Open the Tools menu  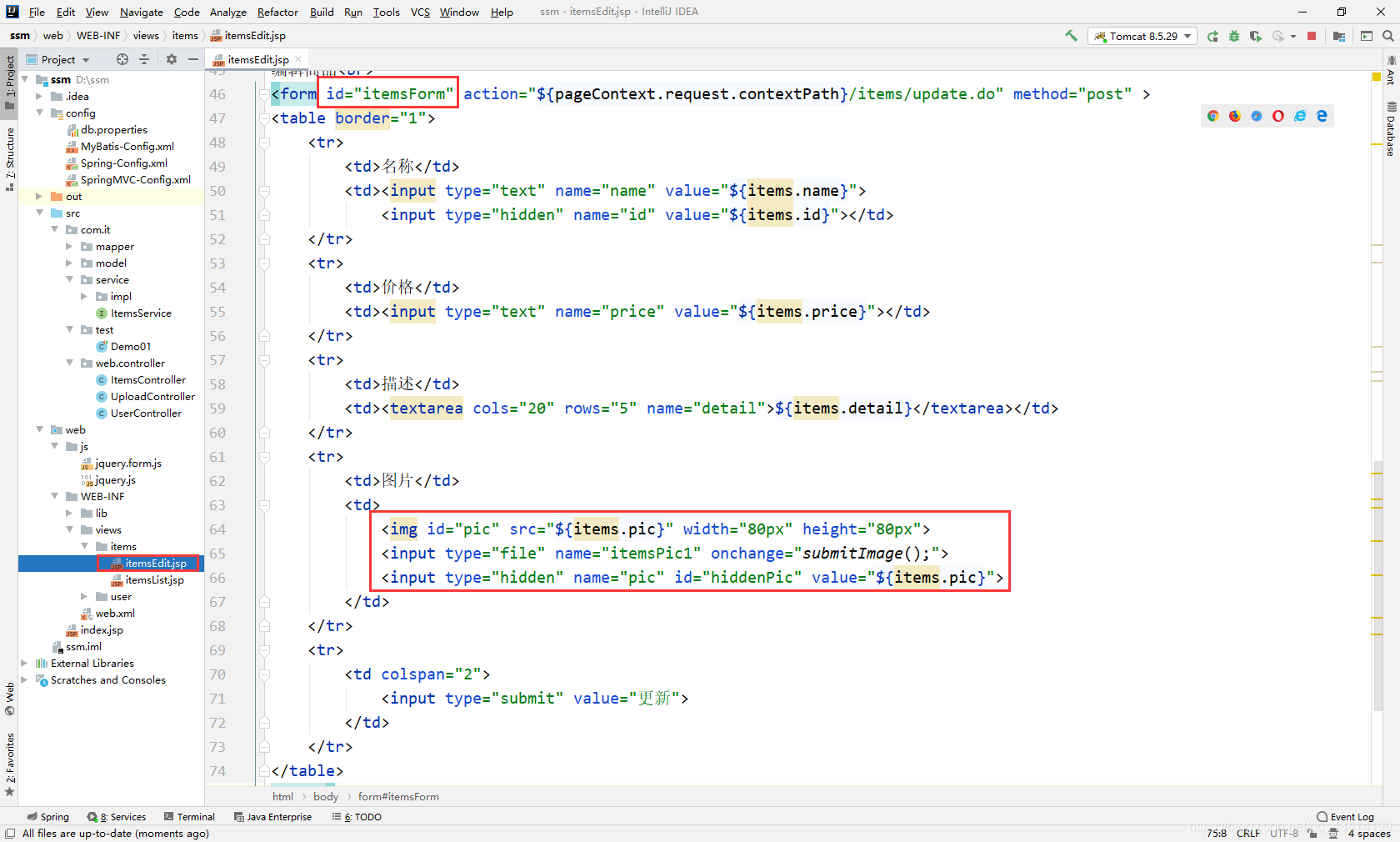tap(386, 12)
